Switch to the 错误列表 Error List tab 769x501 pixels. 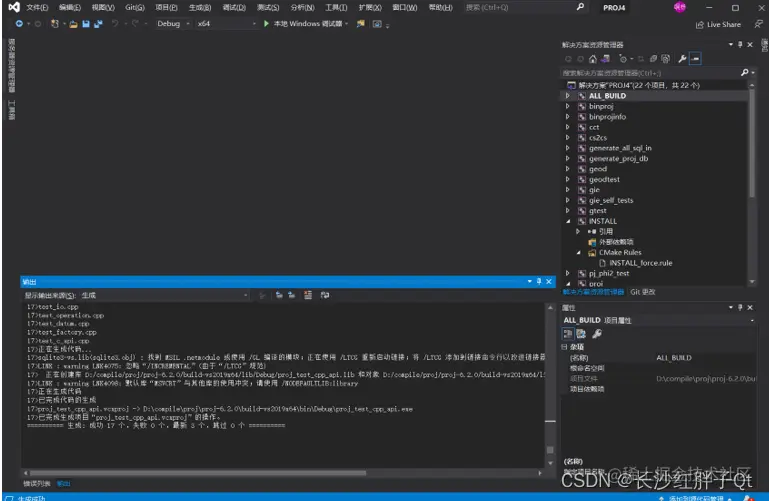tap(37, 484)
